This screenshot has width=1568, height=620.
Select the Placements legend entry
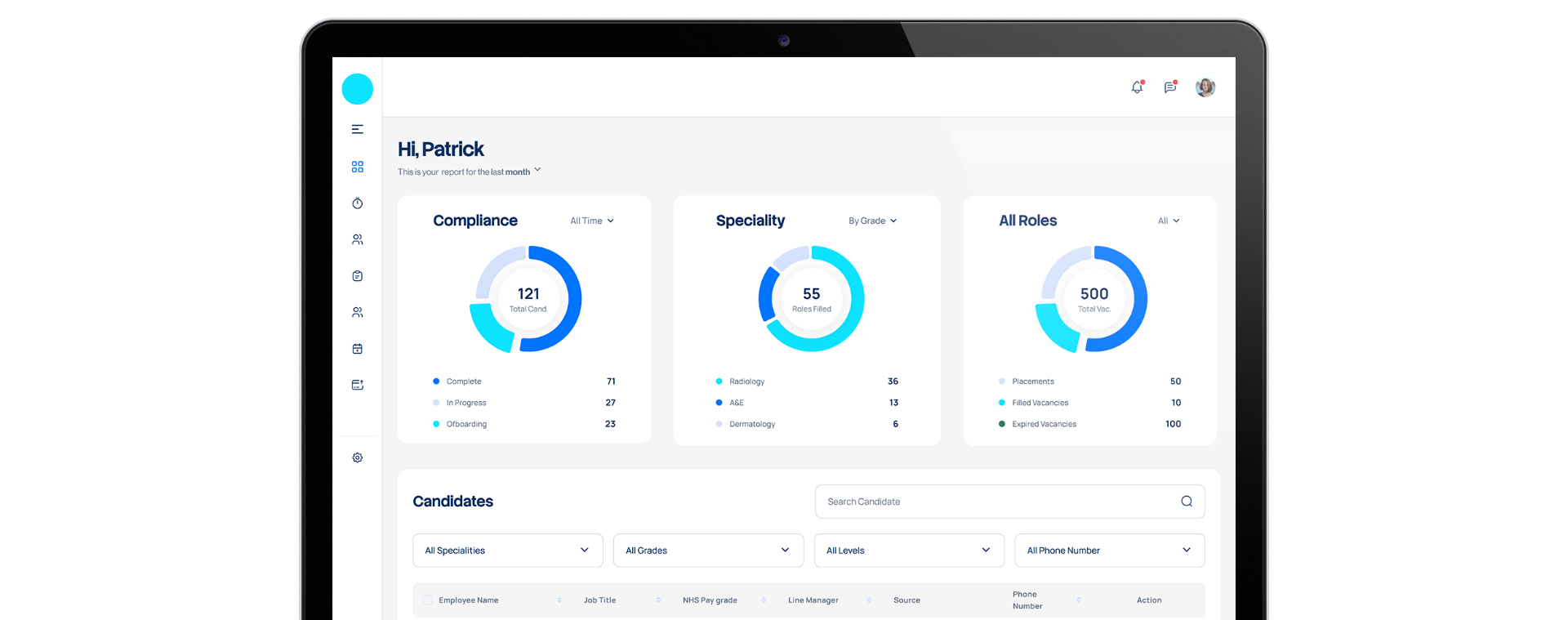1033,381
